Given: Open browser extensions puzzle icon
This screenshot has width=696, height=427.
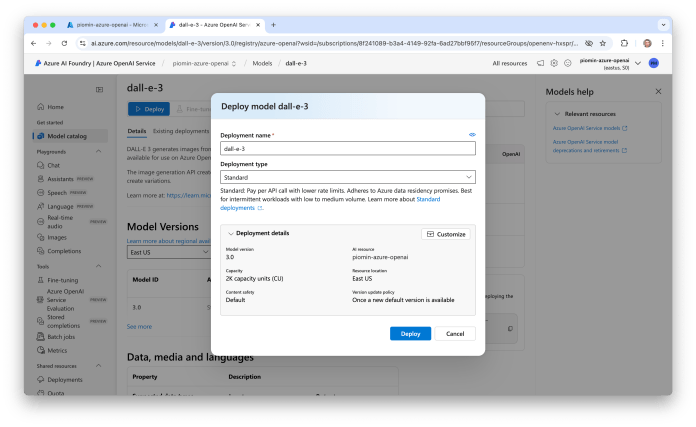Looking at the screenshot, I should coord(625,43).
